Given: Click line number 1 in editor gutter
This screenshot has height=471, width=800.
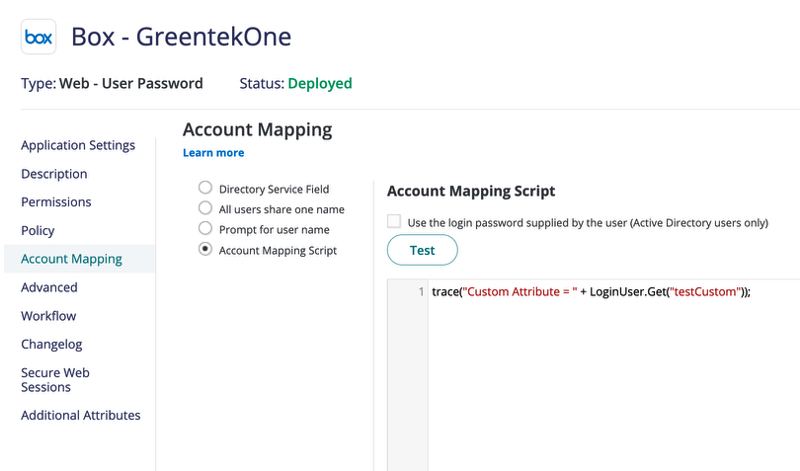Looking at the screenshot, I should click(421, 292).
